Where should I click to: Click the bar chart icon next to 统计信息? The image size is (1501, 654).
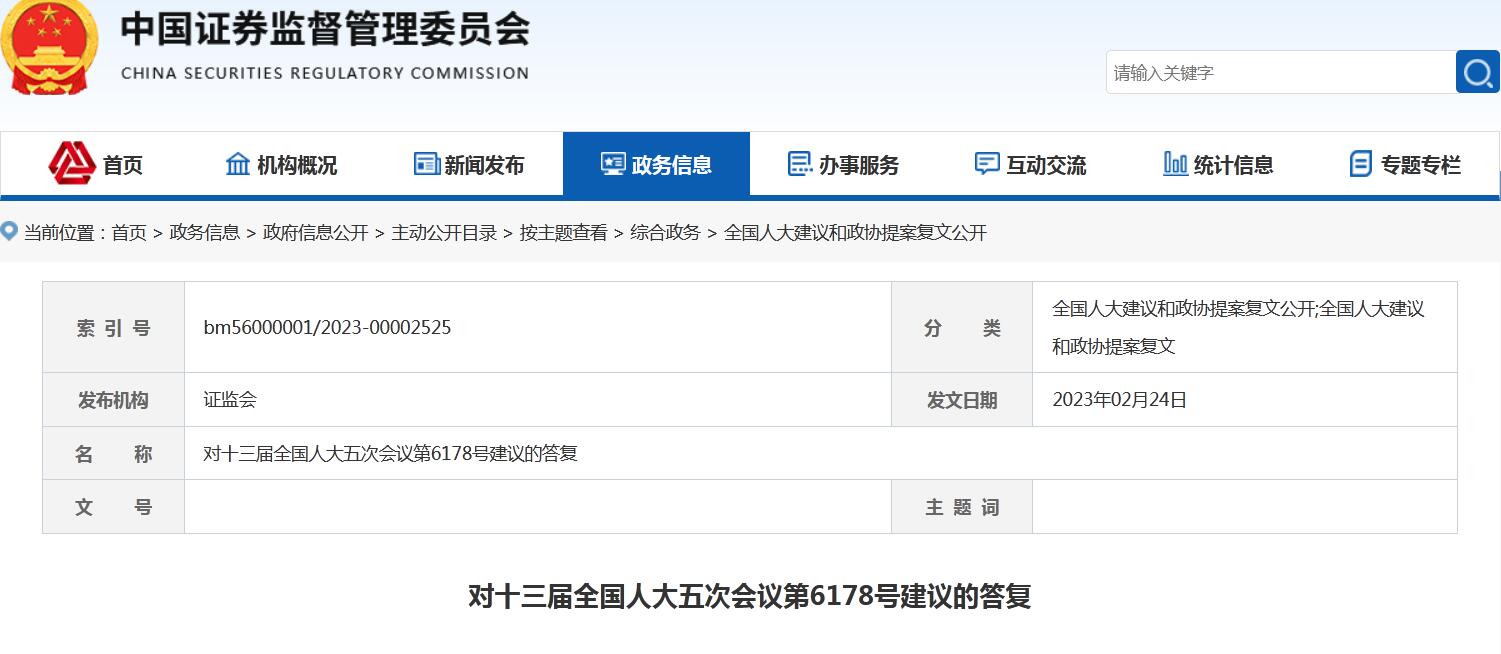pyautogui.click(x=1176, y=164)
